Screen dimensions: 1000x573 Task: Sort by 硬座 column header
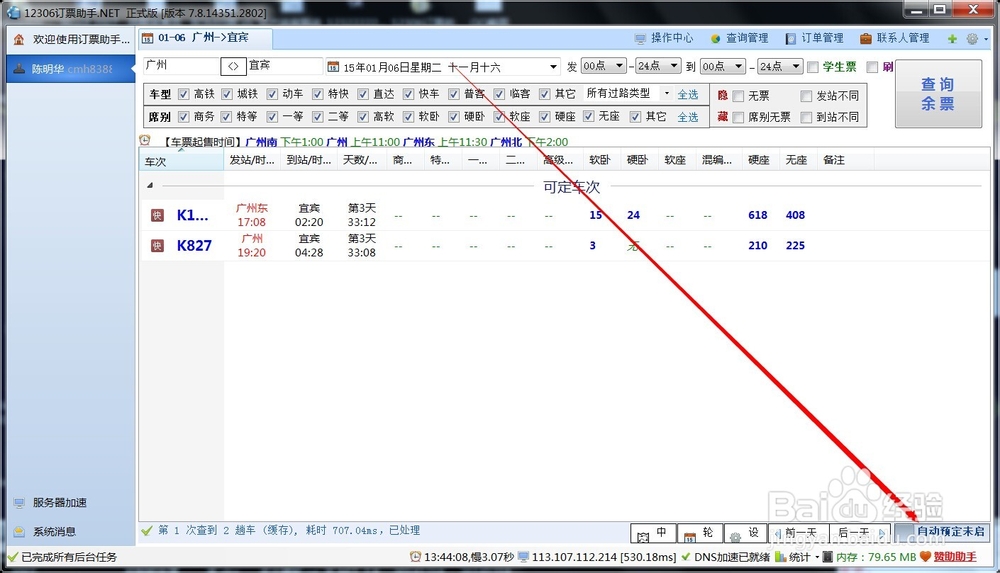[758, 160]
